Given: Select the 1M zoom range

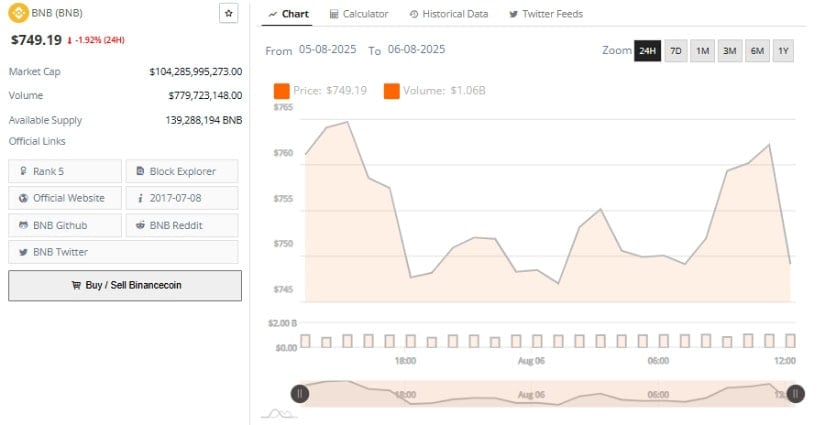Looking at the screenshot, I should point(702,51).
